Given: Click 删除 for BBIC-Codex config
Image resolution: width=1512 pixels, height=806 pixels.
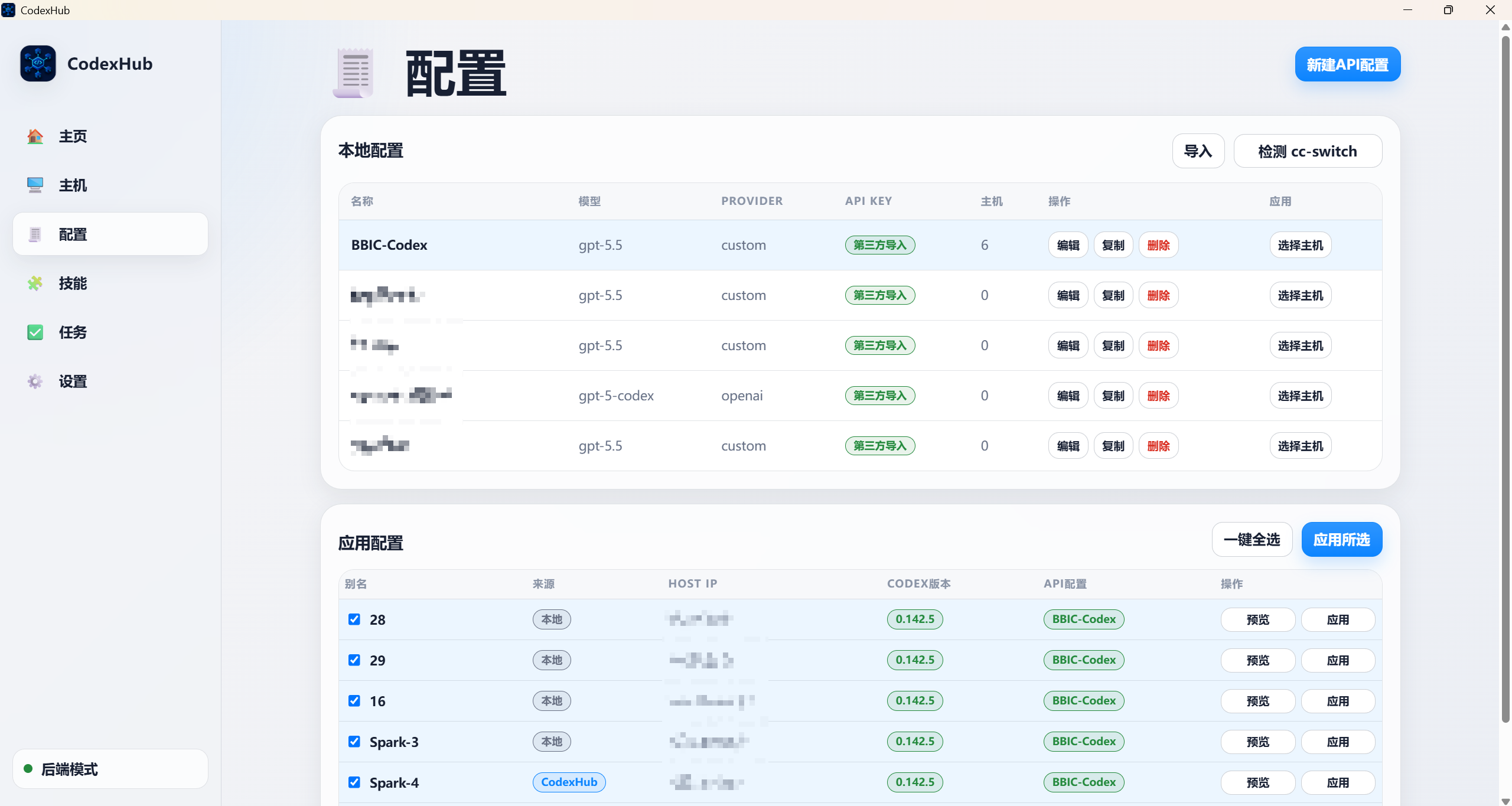Looking at the screenshot, I should [x=1159, y=245].
